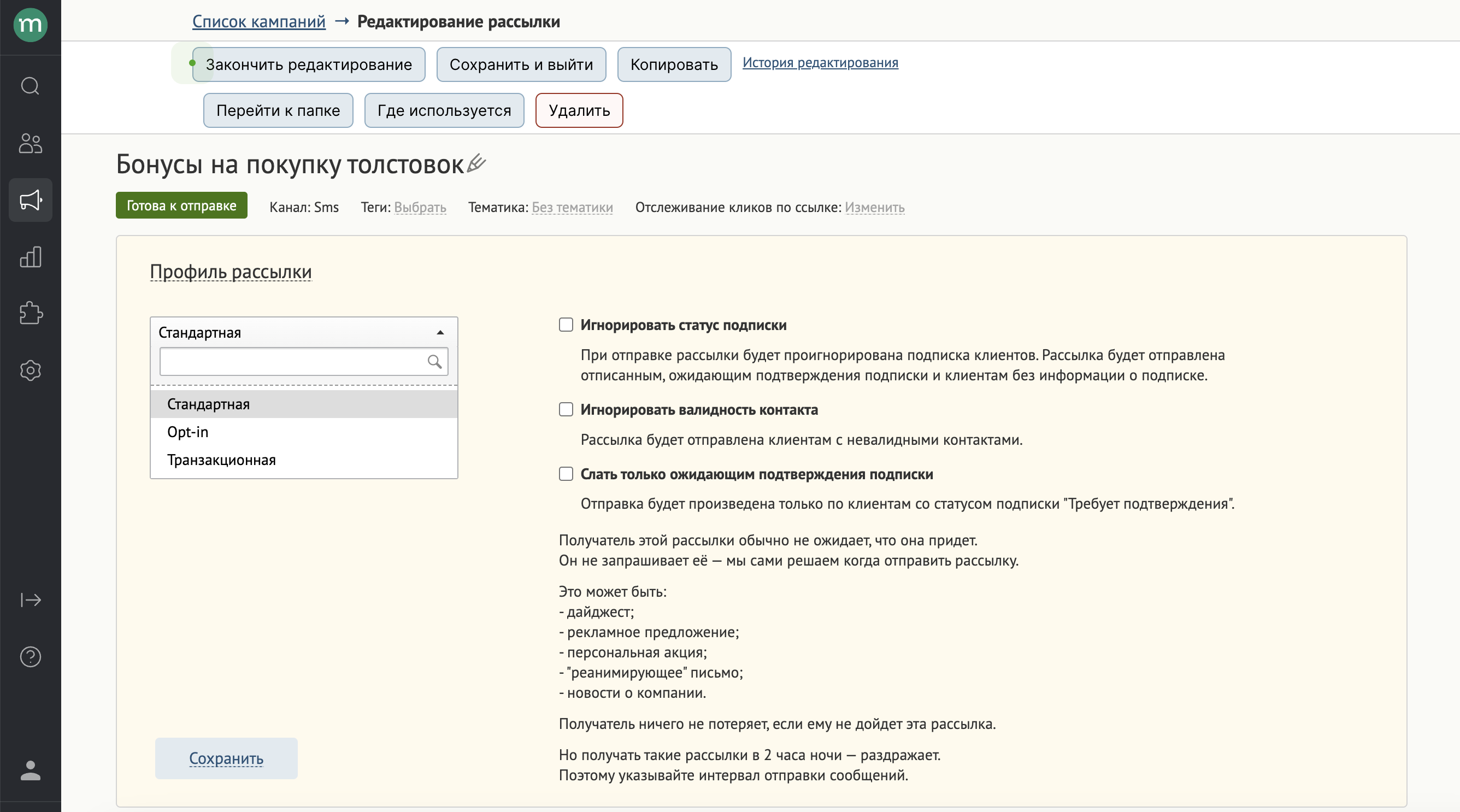Open the campaigns megaphone icon
Image resolution: width=1460 pixels, height=812 pixels.
pos(30,200)
